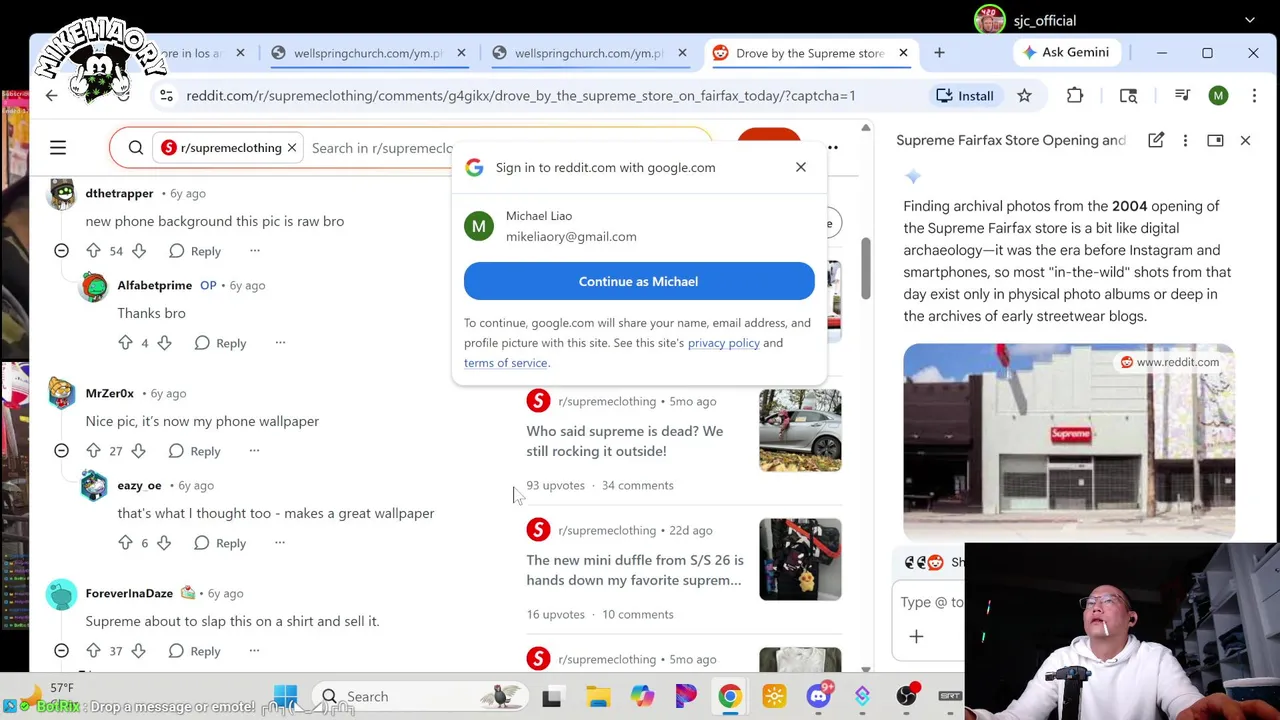Click the Windows taskbar Search box
Viewport: 1280px width, 720px height.
point(422,696)
